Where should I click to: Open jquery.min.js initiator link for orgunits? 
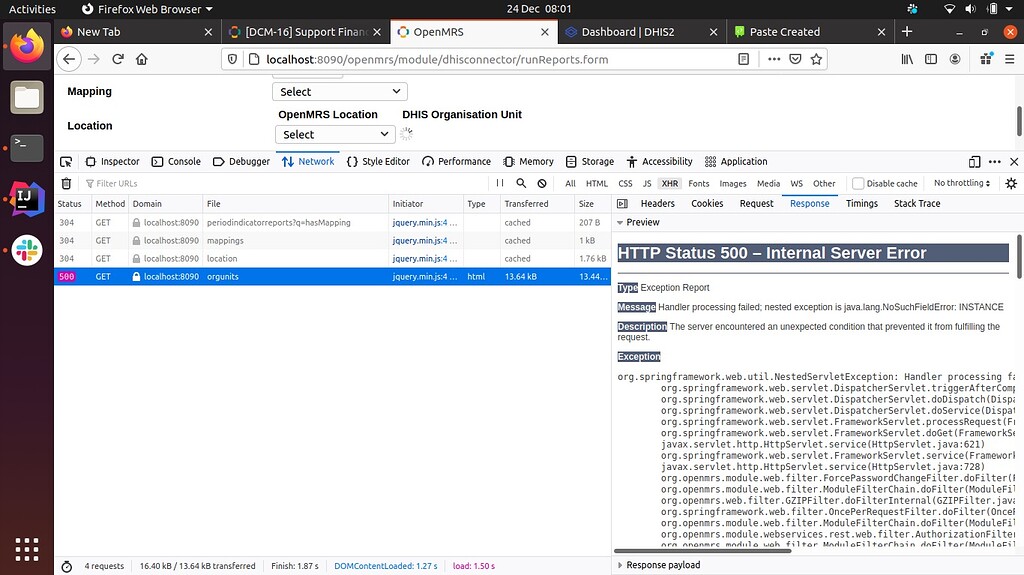pyautogui.click(x=420, y=276)
